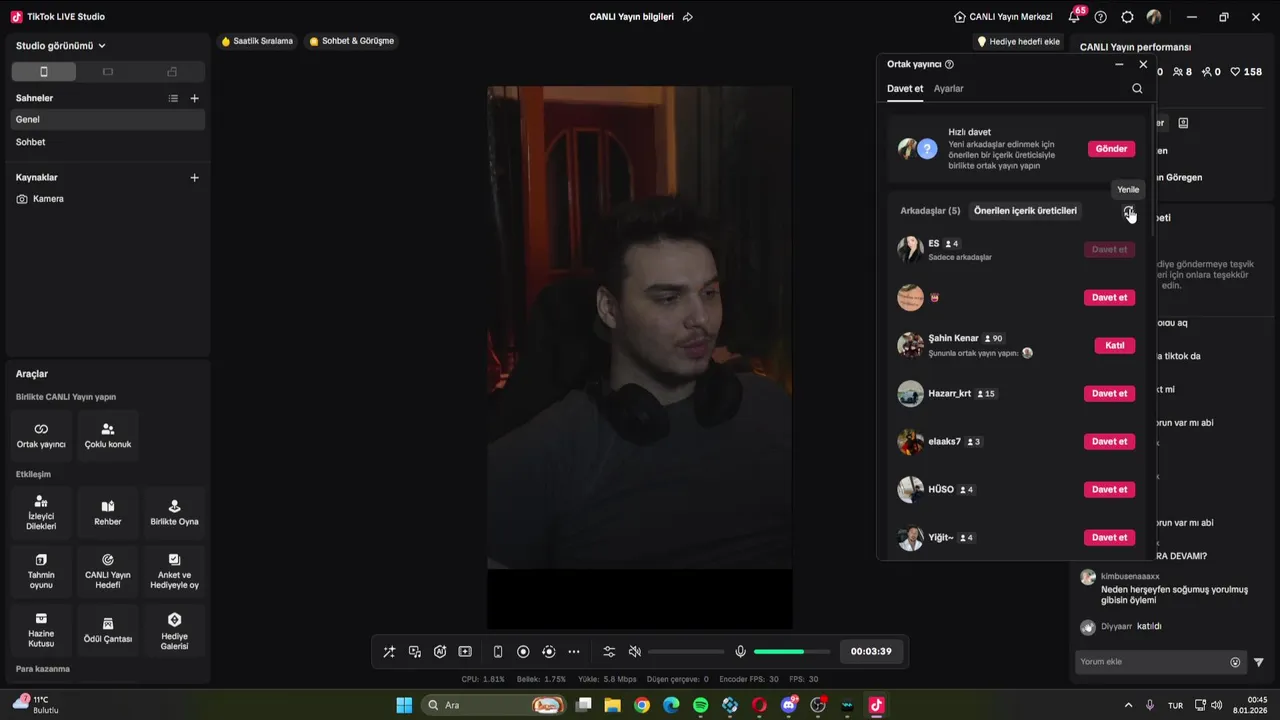Image resolution: width=1280 pixels, height=720 pixels.
Task: Mute the microphone
Action: click(740, 652)
